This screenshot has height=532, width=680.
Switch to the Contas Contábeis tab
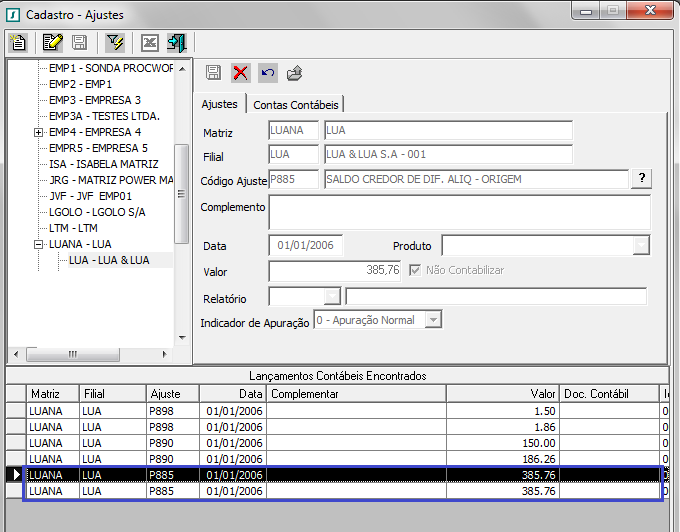click(x=296, y=104)
